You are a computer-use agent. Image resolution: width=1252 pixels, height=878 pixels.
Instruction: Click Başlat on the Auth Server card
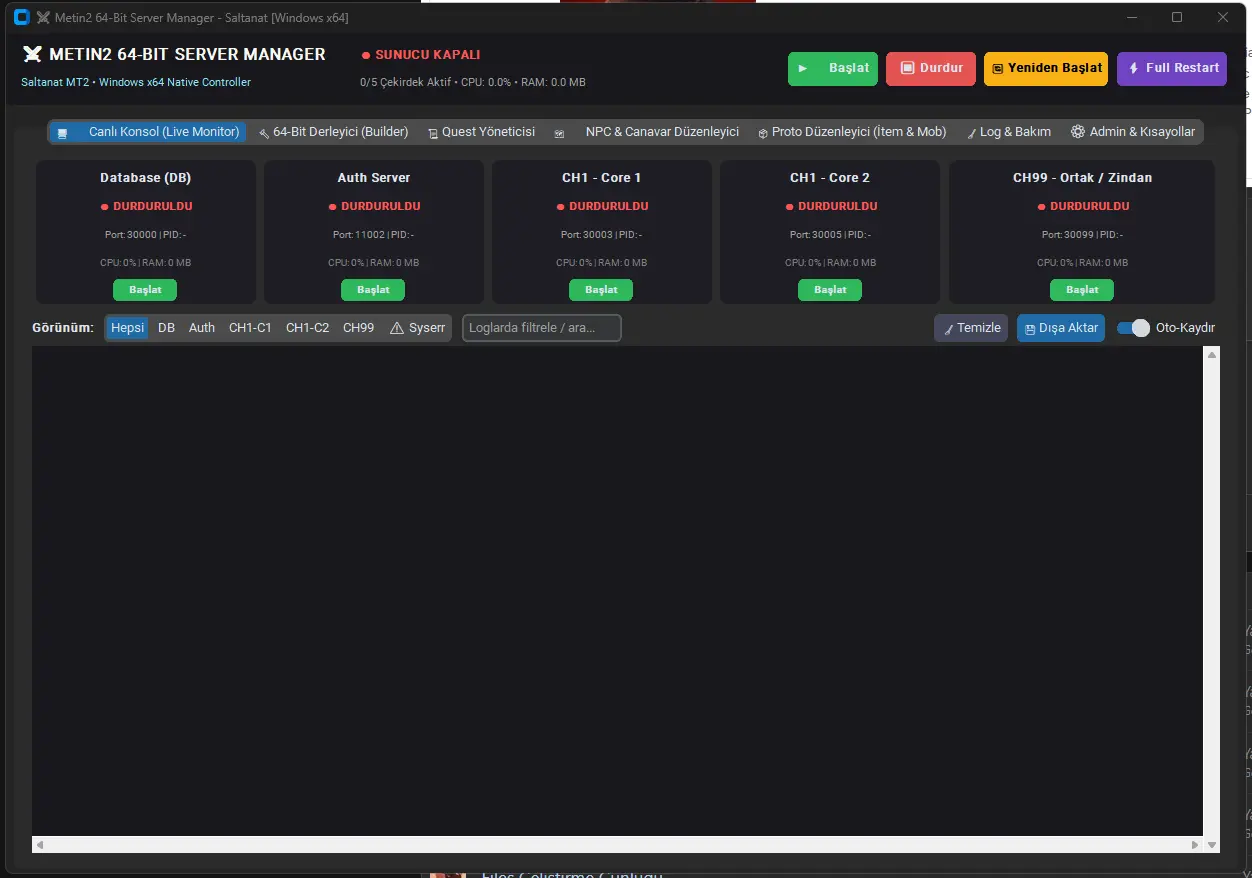click(x=373, y=290)
